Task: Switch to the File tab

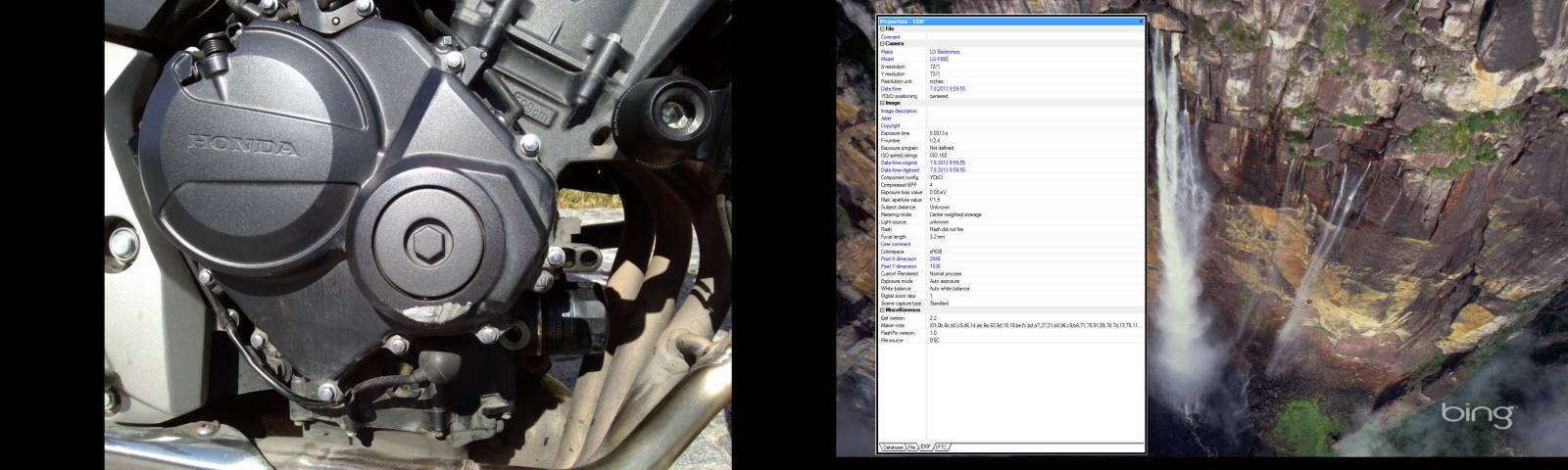Action: pyautogui.click(x=911, y=446)
